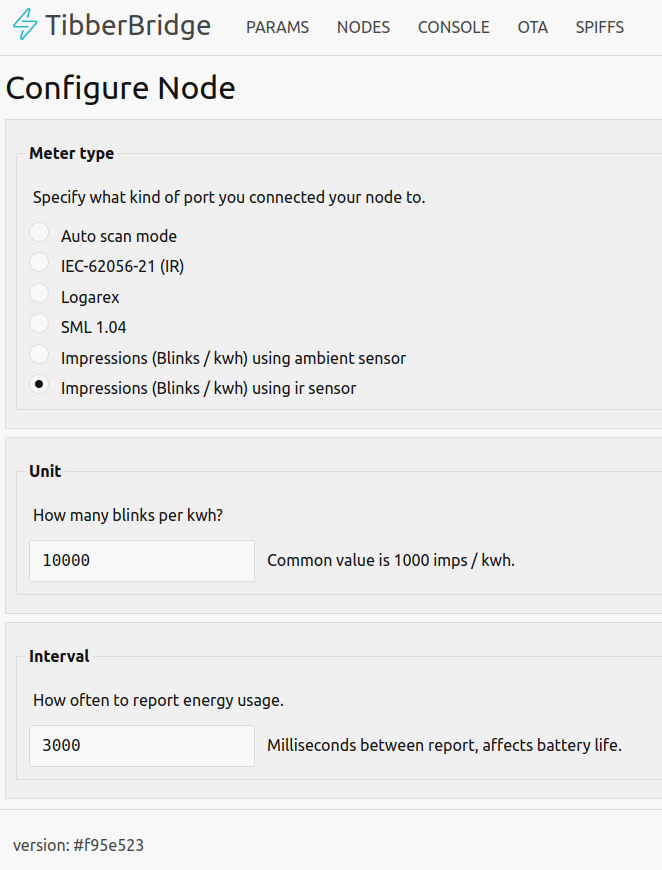662x870 pixels.
Task: Select Impressions using ambient sensor radio
Action: pyautogui.click(x=39, y=354)
